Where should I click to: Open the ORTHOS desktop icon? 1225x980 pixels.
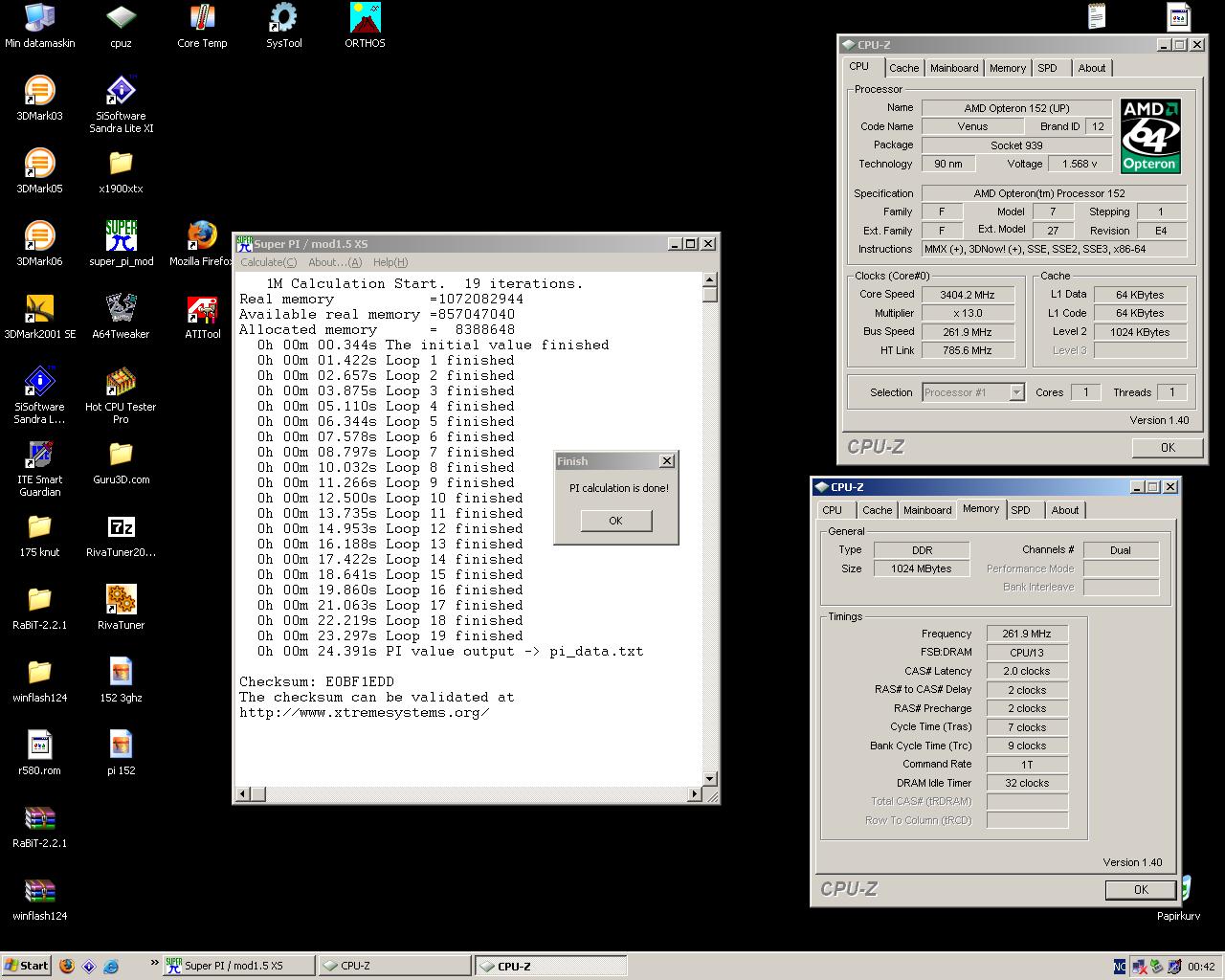coord(365,25)
